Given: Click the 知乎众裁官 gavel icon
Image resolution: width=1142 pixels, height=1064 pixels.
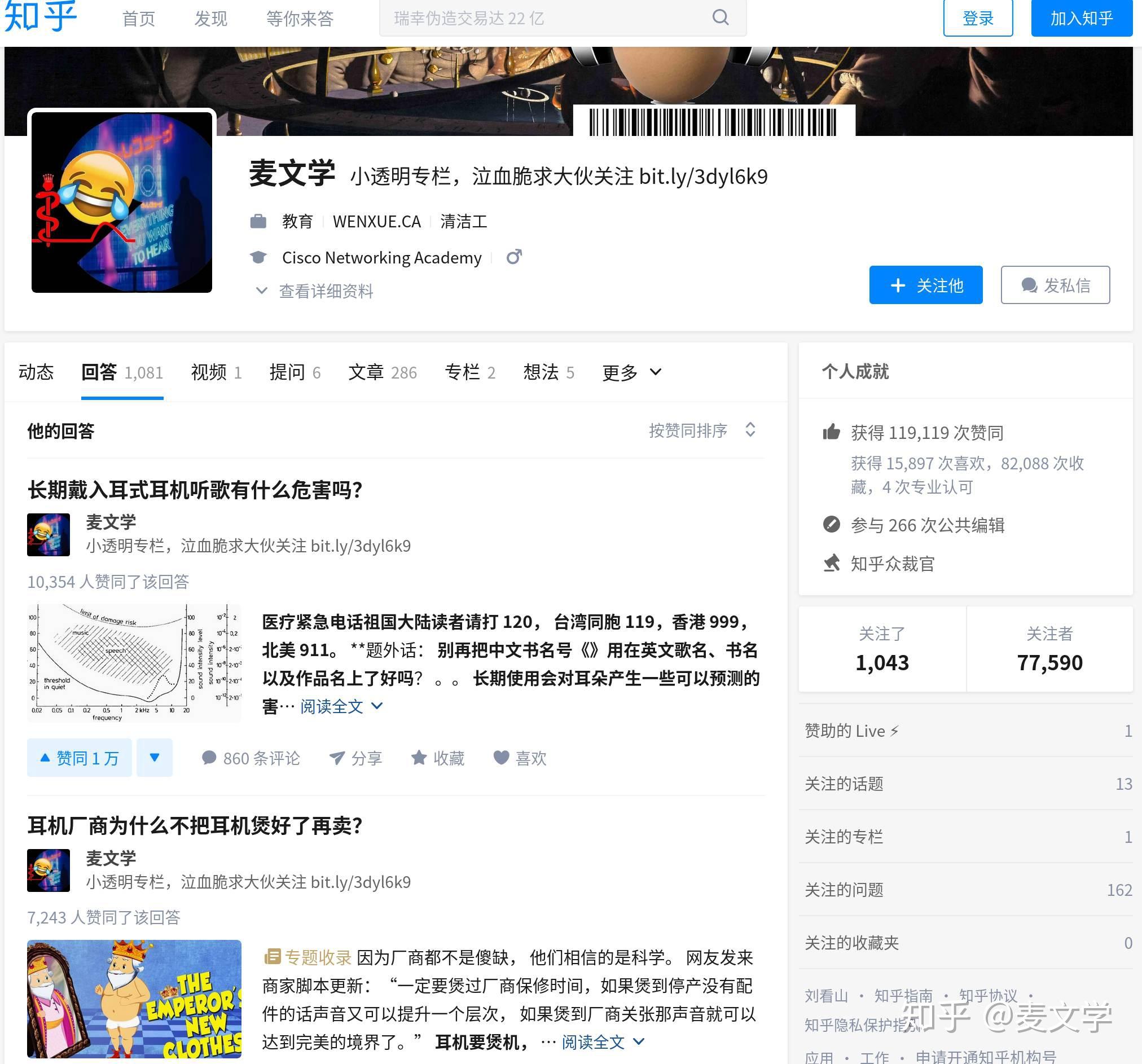Looking at the screenshot, I should point(831,563).
